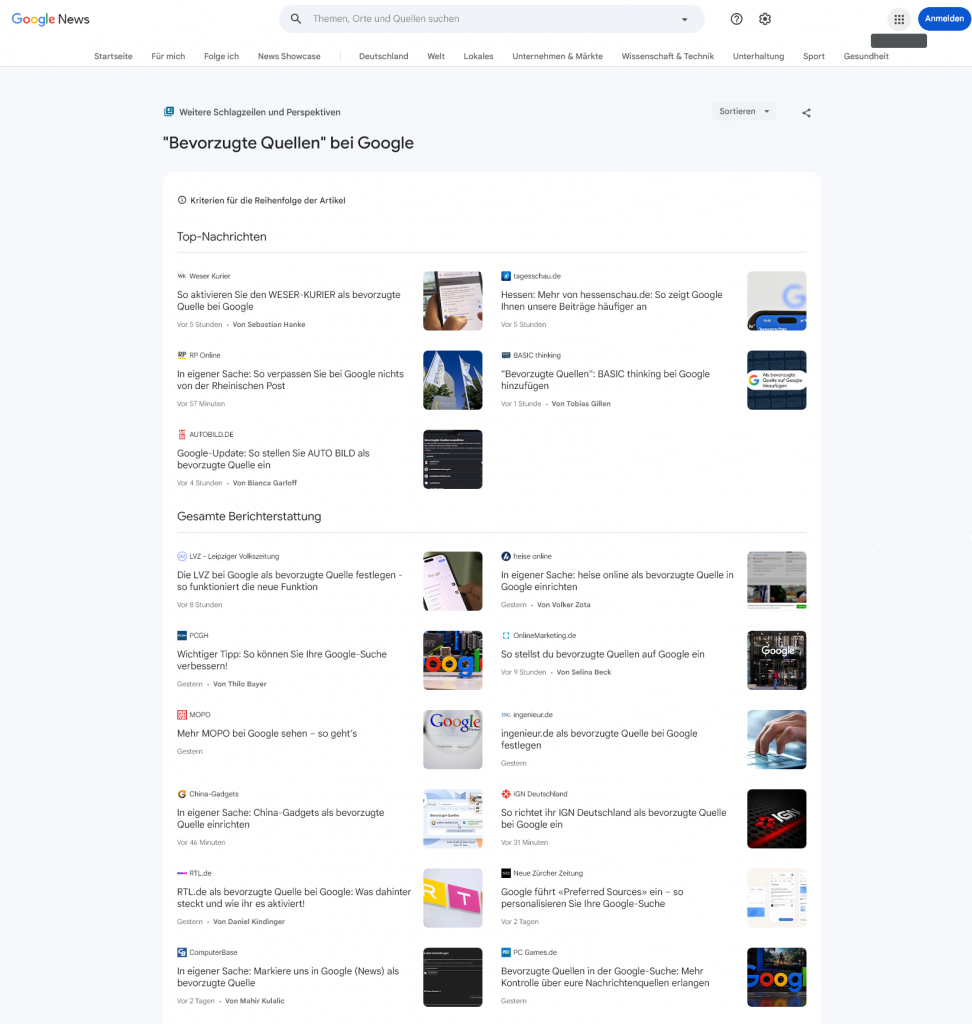Click in the search input field

[490, 19]
